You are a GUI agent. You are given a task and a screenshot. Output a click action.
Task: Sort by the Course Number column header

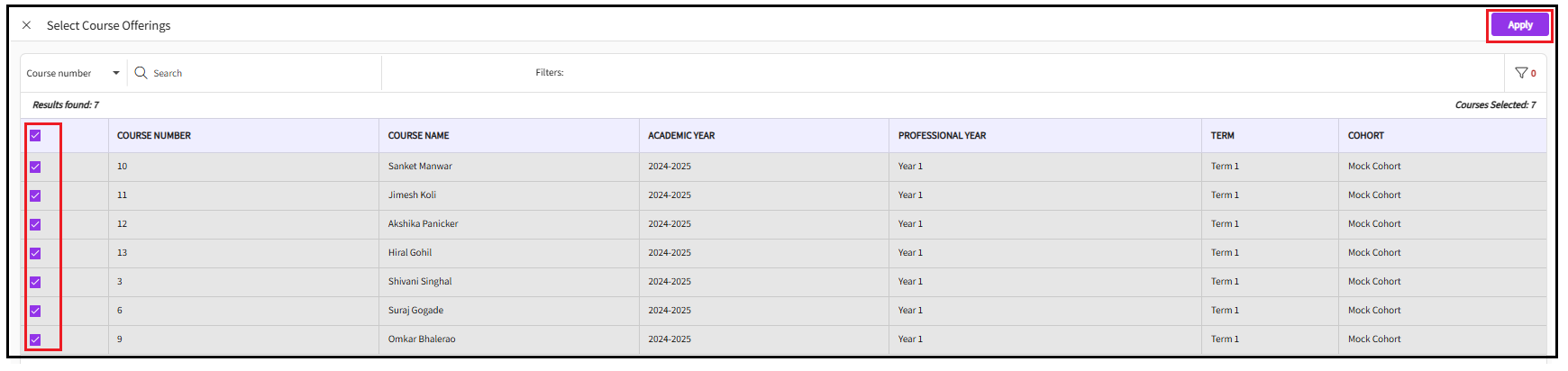pyautogui.click(x=154, y=136)
